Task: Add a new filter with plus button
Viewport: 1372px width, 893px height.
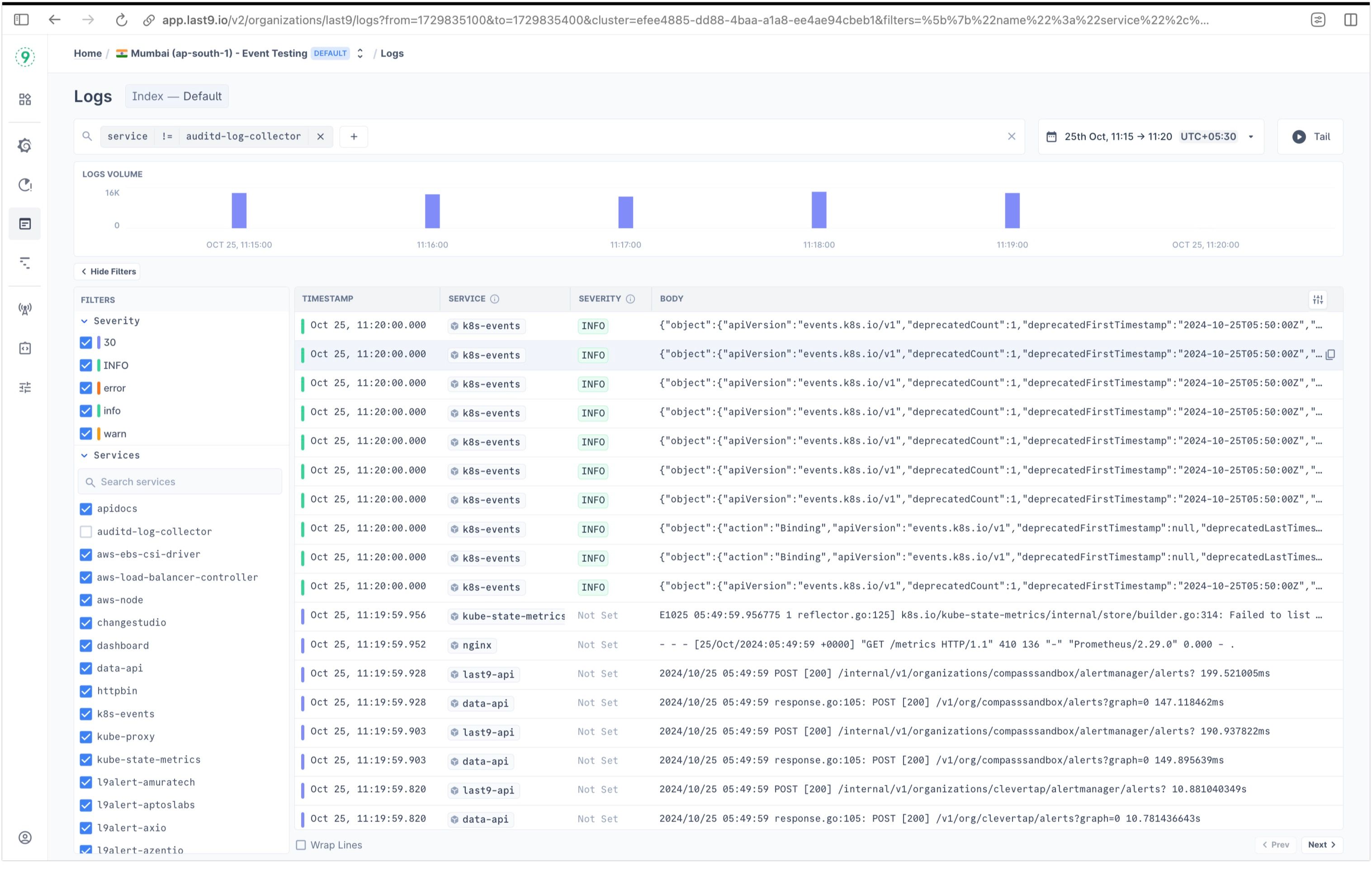Action: click(354, 137)
